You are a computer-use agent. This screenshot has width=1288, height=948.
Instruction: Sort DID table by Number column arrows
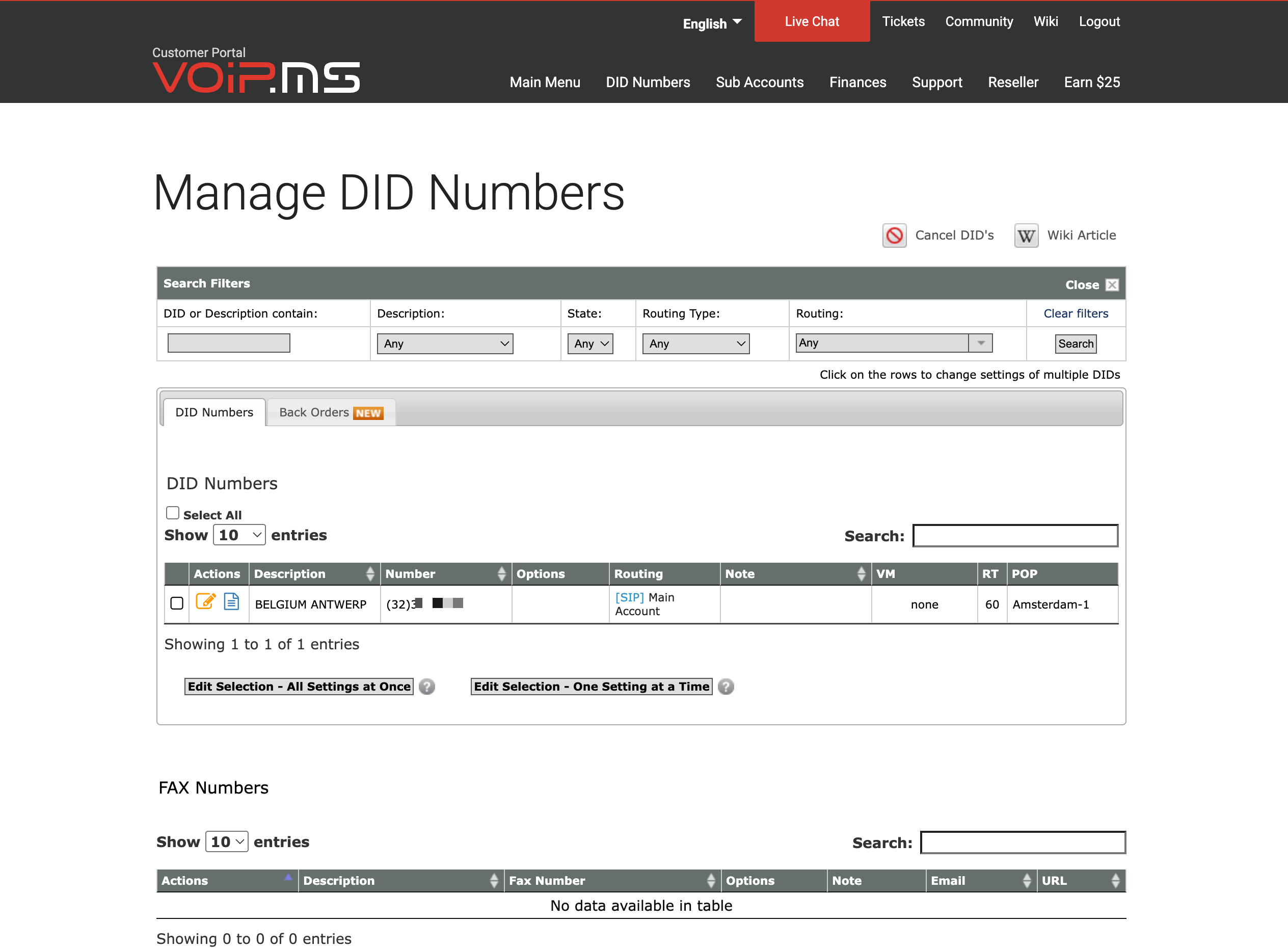[501, 573]
